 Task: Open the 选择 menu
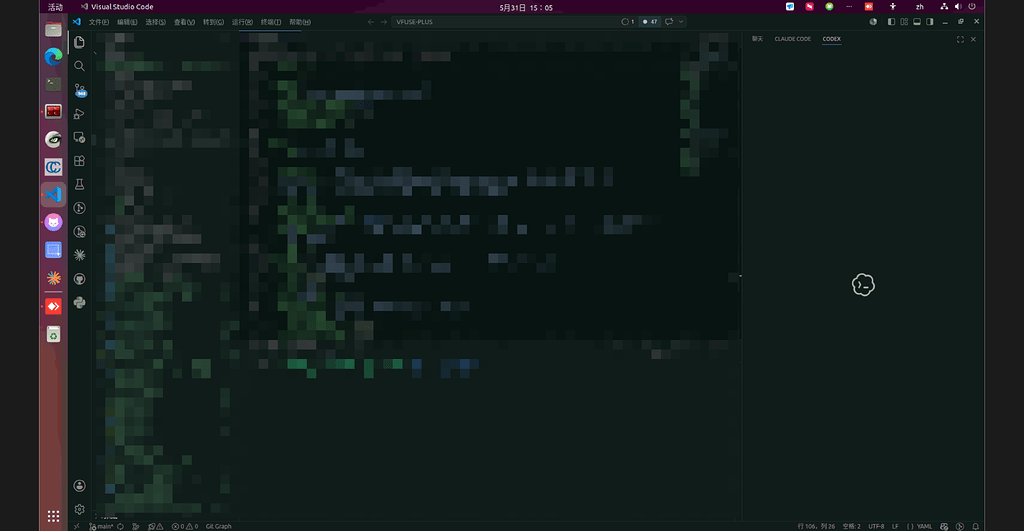pos(155,22)
